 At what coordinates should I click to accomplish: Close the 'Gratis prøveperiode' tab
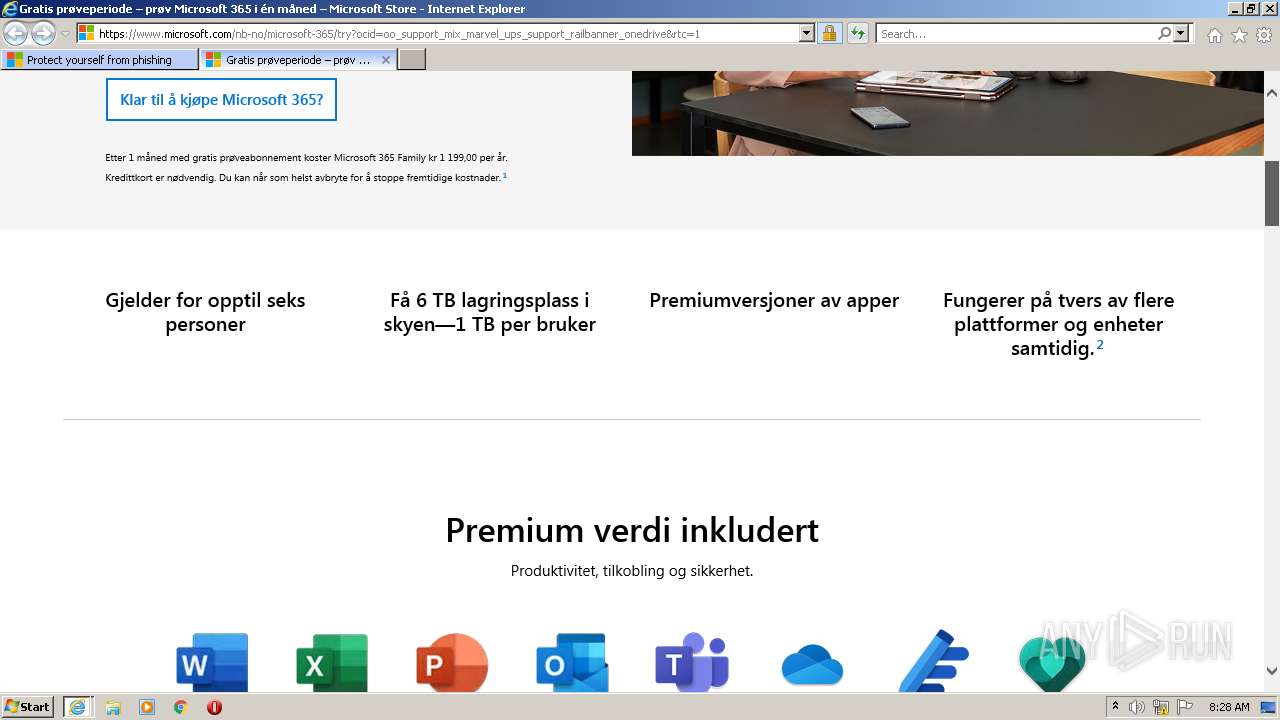pyautogui.click(x=386, y=60)
